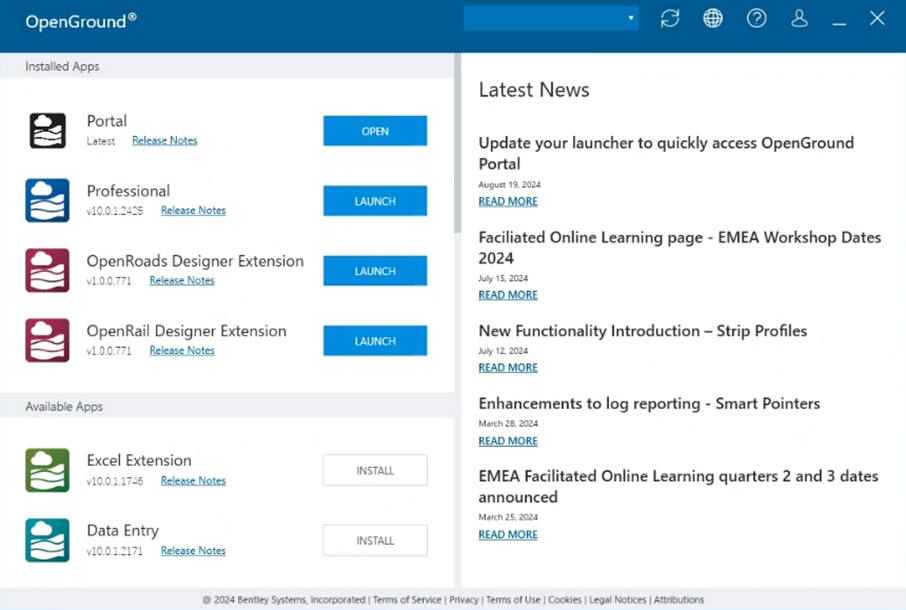Click the OpenGround logo title
Screen dimensions: 906x610
click(x=81, y=21)
